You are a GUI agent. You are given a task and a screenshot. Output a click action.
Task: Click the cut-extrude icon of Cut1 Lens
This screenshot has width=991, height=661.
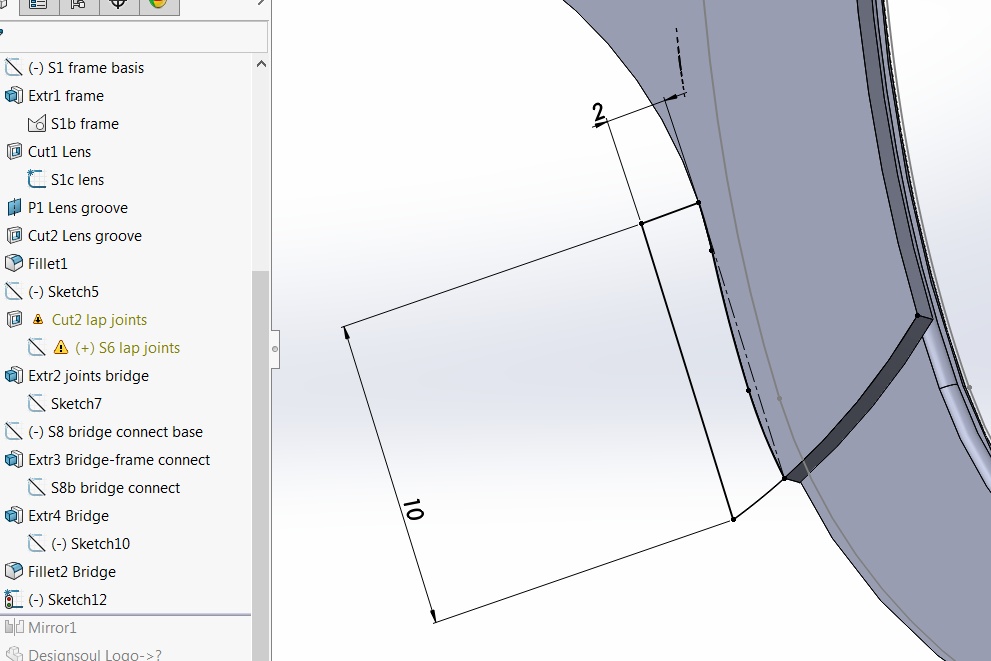tap(13, 152)
